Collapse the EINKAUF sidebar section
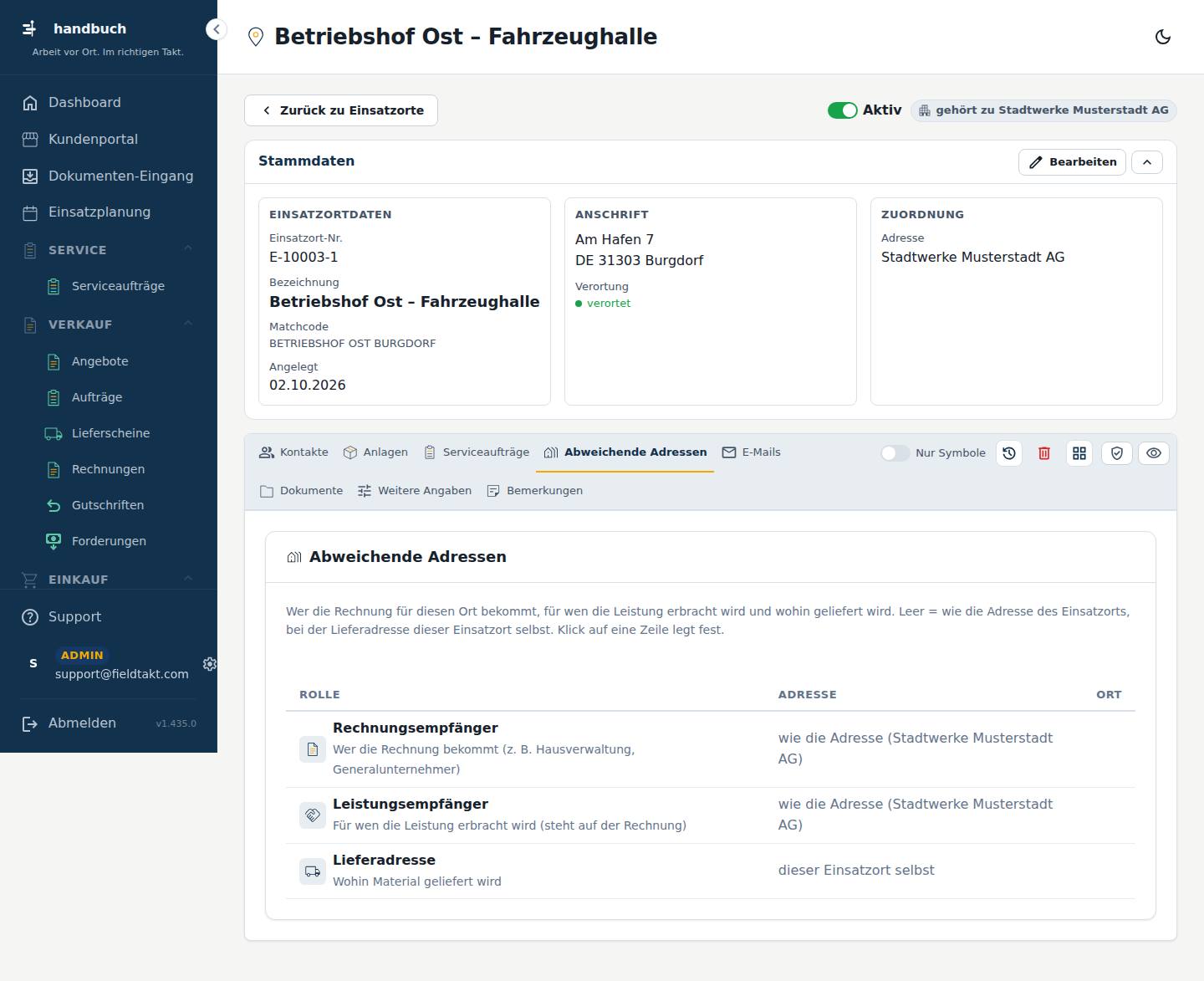Image resolution: width=1204 pixels, height=981 pixels. coord(109,580)
